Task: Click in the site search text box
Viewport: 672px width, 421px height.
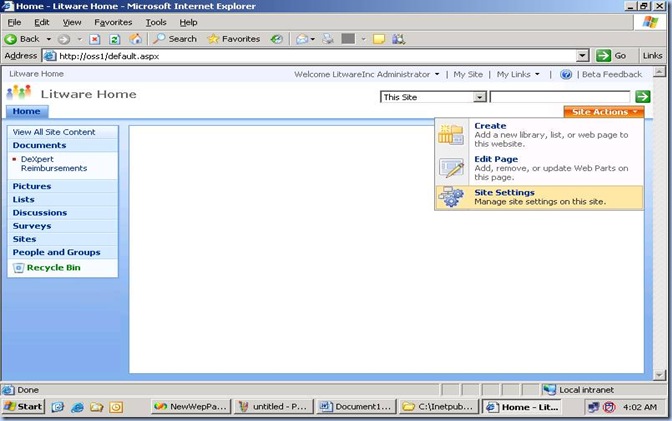Action: [560, 97]
